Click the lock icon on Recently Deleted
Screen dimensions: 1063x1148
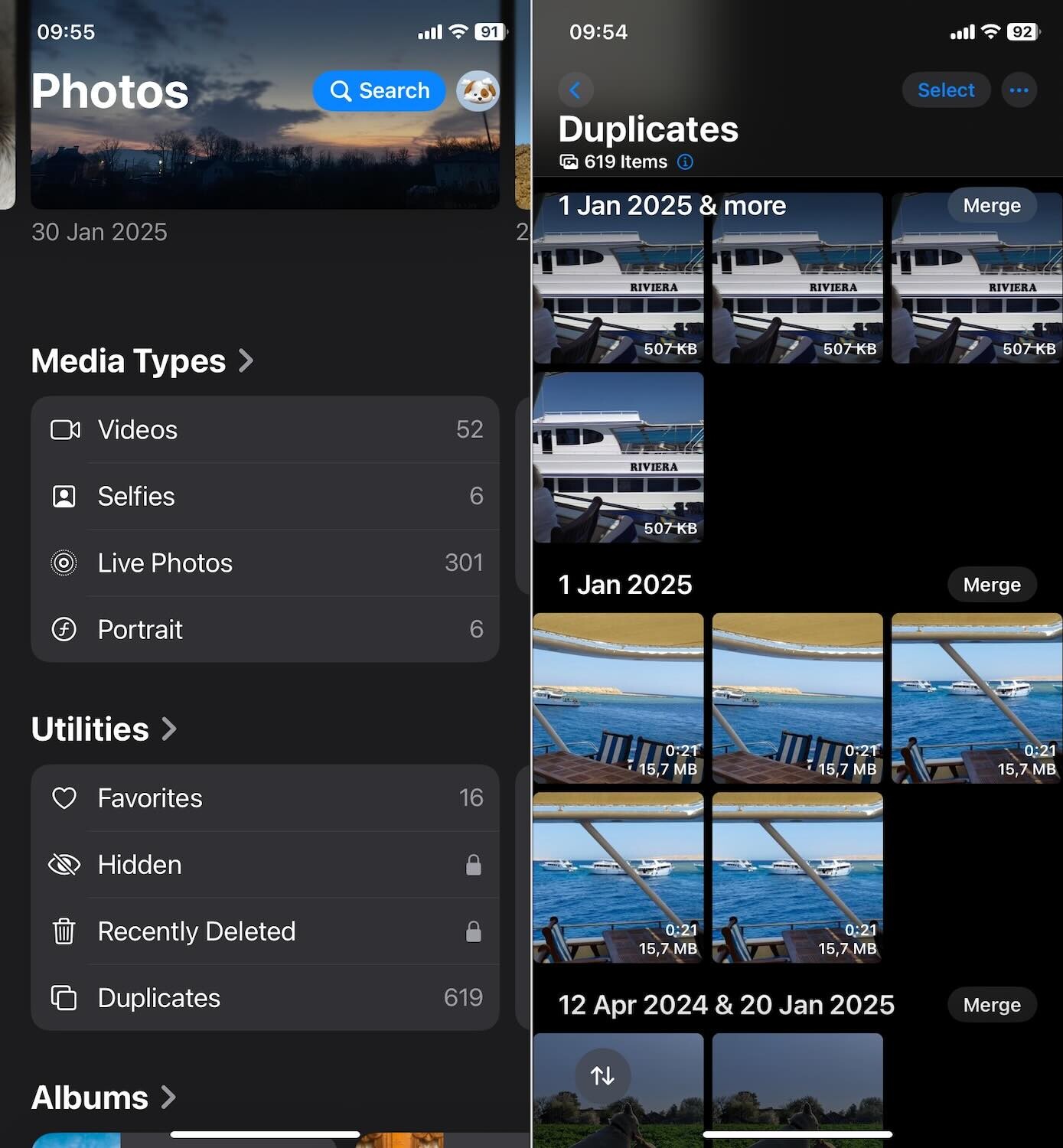point(474,931)
